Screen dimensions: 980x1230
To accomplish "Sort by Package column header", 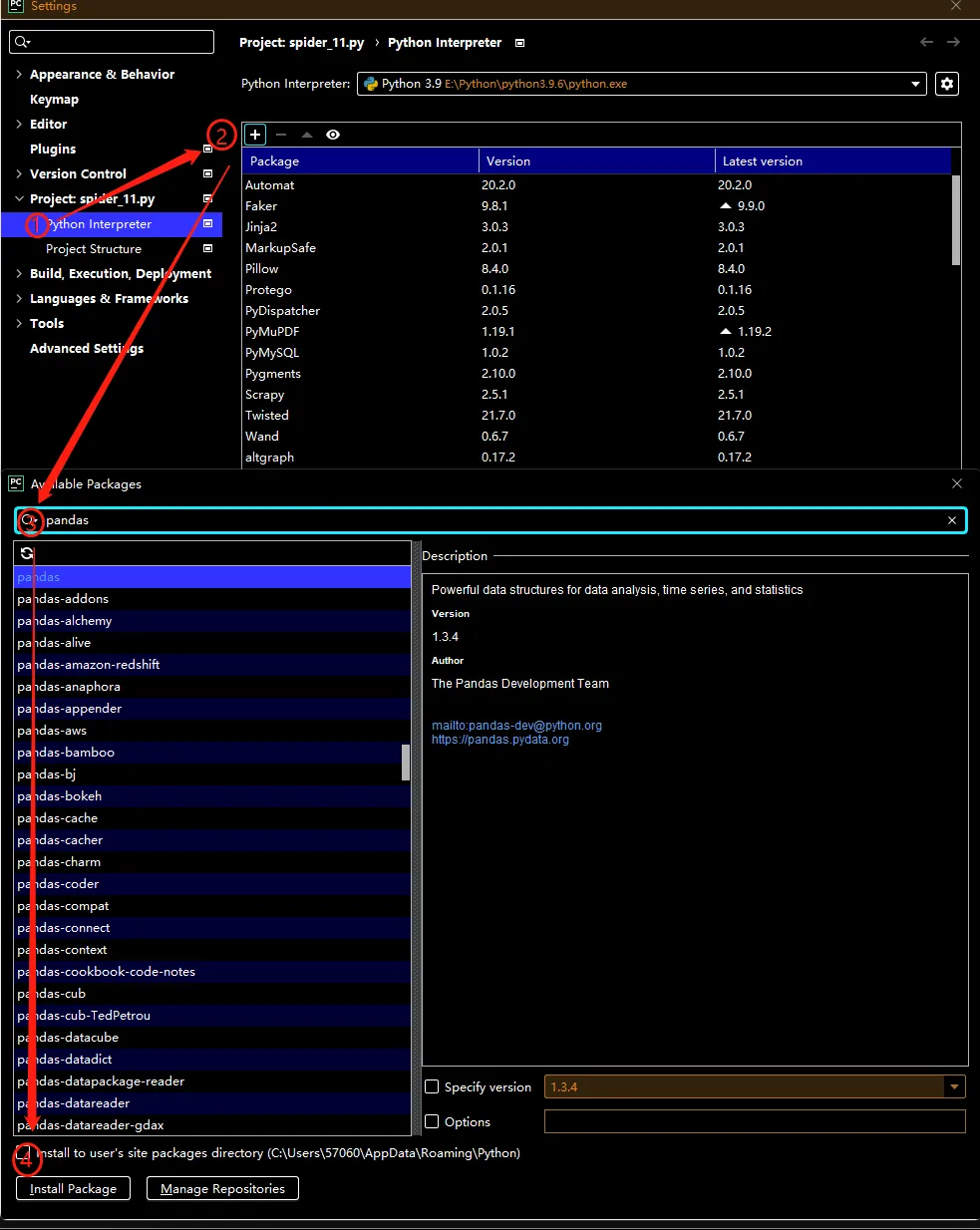I will (361, 160).
